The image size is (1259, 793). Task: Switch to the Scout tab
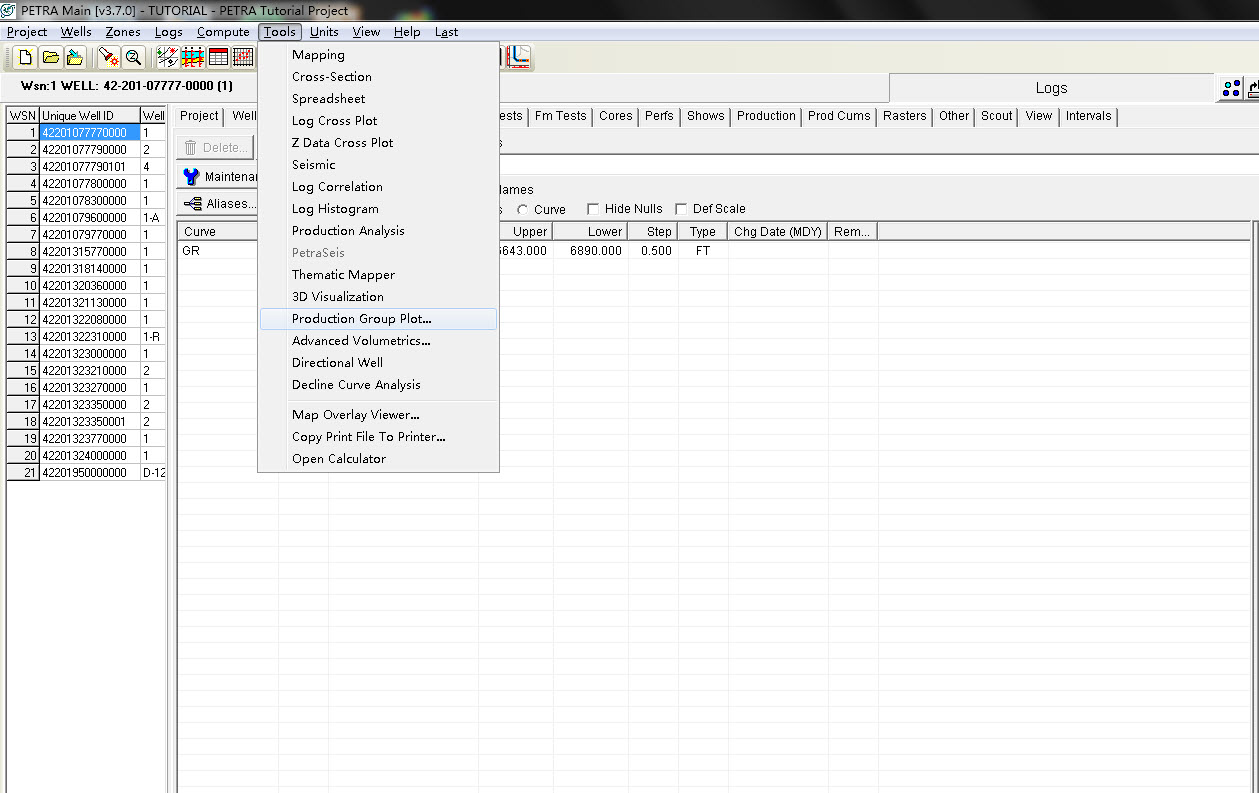996,116
